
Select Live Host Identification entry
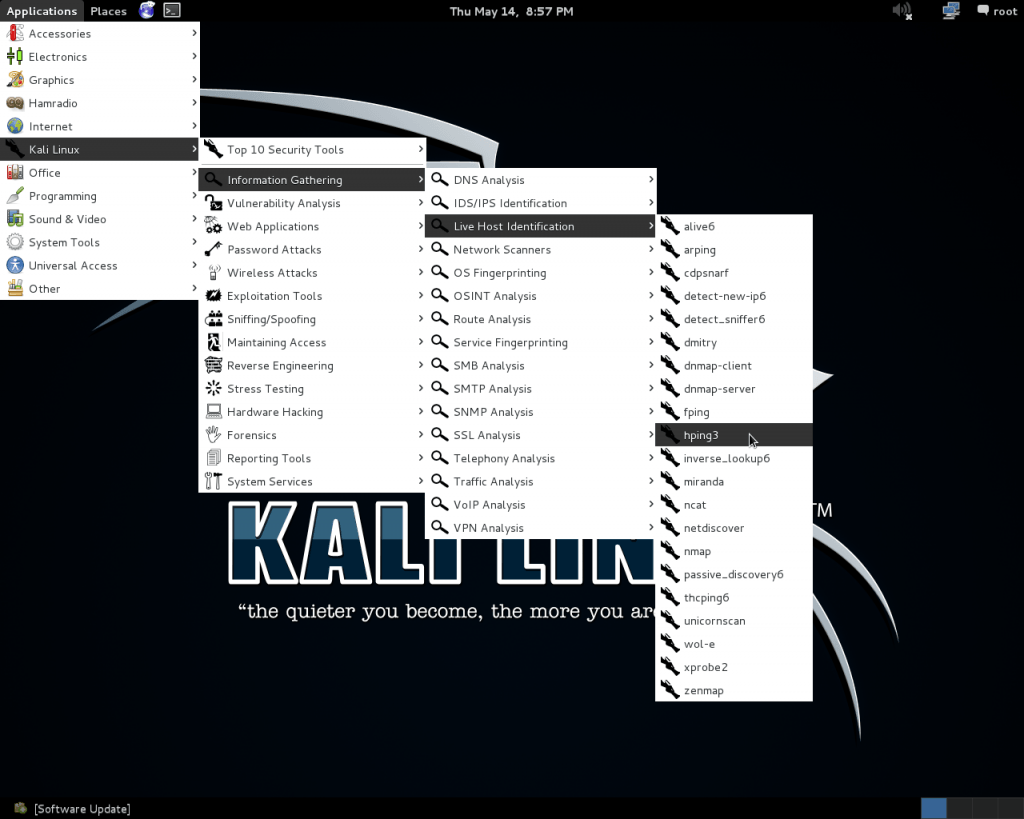[540, 226]
